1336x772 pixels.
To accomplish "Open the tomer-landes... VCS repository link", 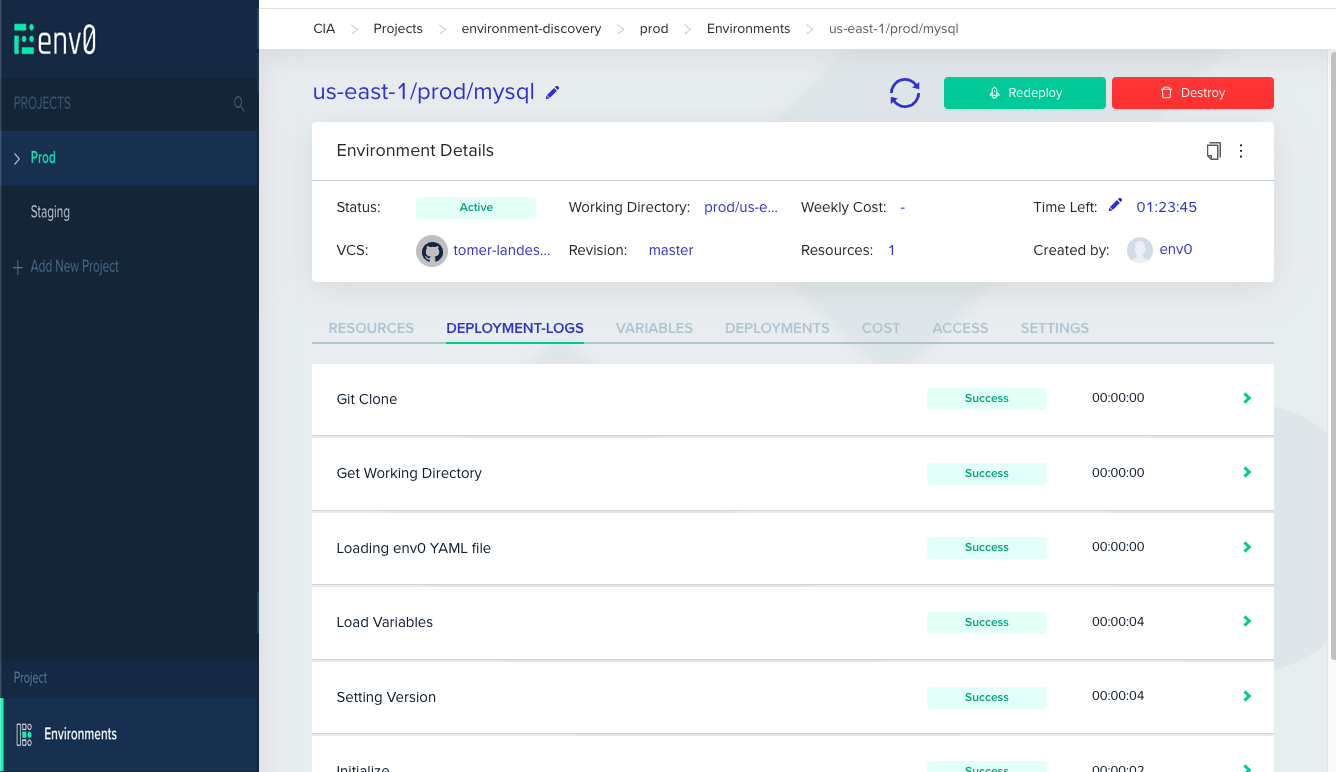I will tap(502, 250).
